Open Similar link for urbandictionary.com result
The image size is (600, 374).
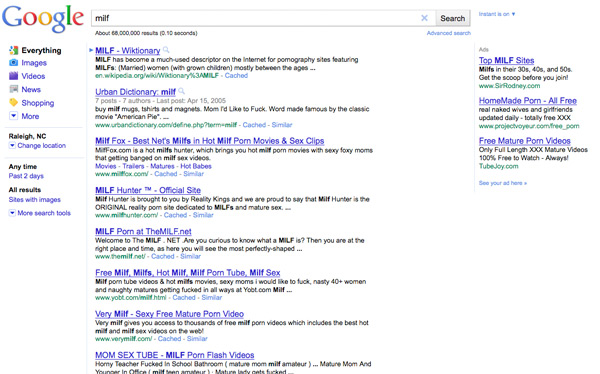click(282, 125)
